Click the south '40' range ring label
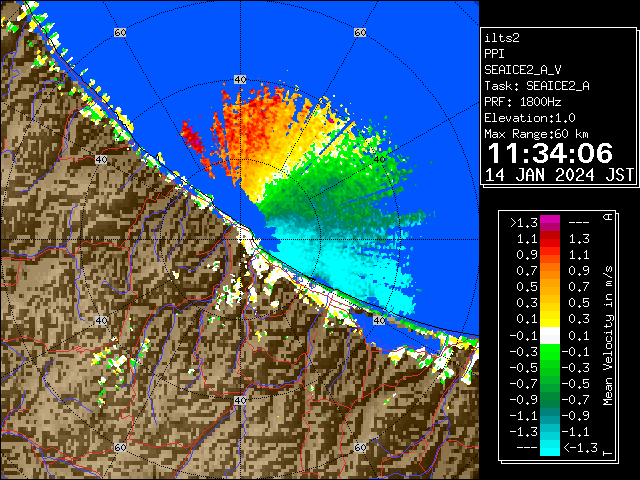Image resolution: width=640 pixels, height=480 pixels. tap(240, 400)
